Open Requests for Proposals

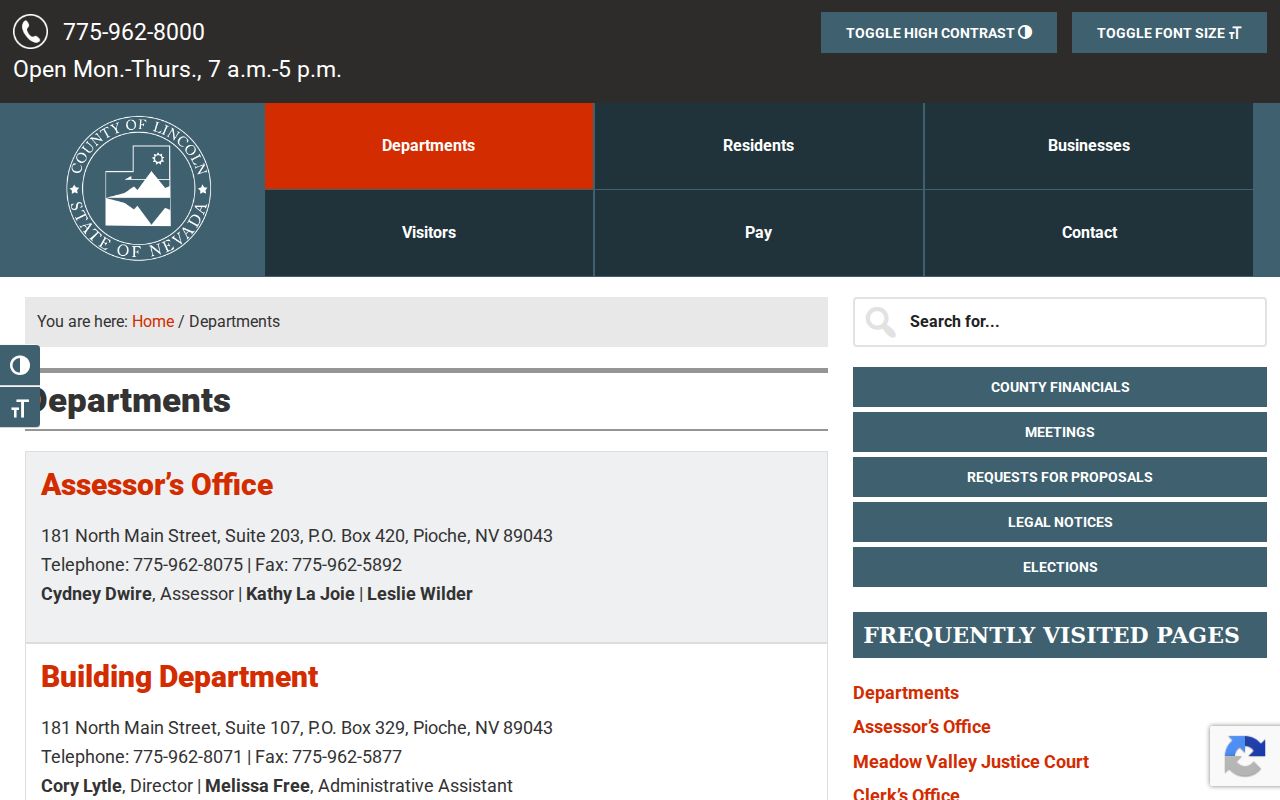1060,477
